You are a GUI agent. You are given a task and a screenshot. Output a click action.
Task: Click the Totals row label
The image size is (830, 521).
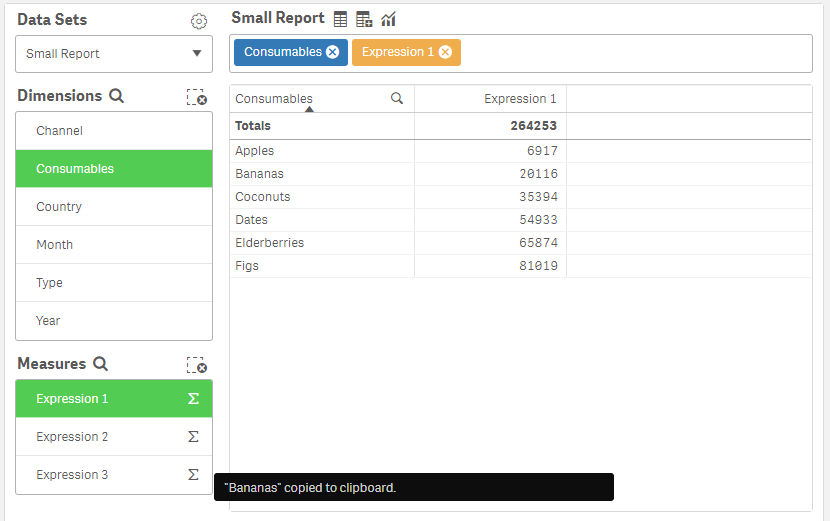click(252, 126)
